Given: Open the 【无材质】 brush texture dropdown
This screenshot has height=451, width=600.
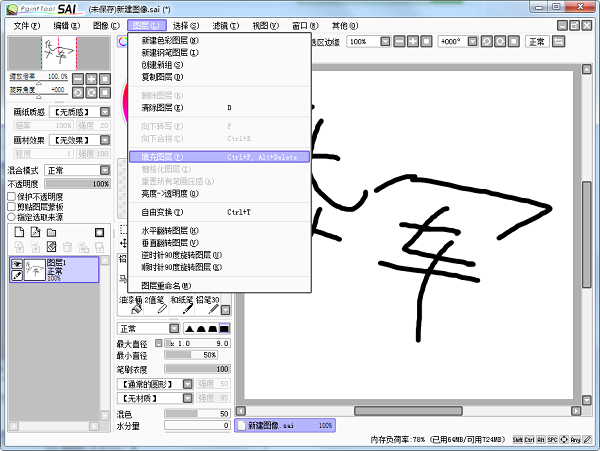Looking at the screenshot, I should [x=188, y=398].
